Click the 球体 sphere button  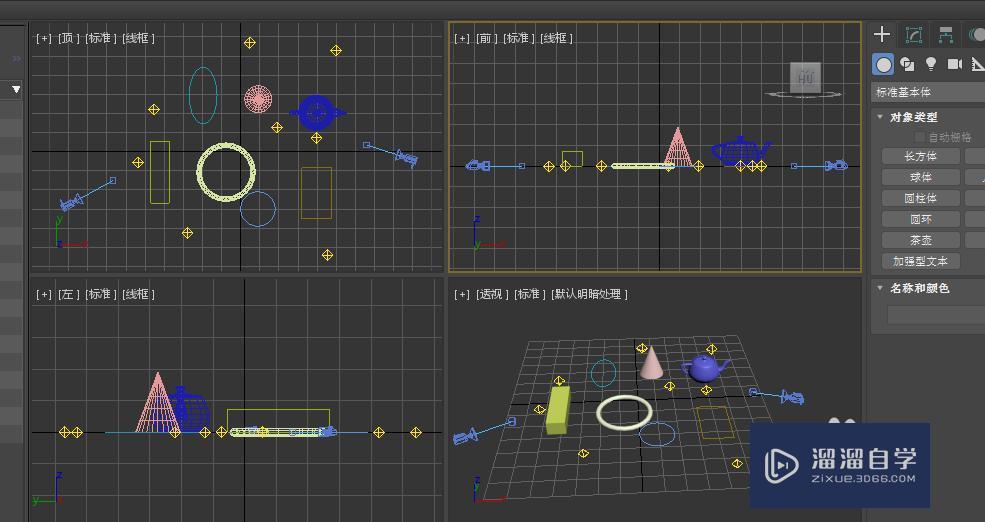coord(921,177)
